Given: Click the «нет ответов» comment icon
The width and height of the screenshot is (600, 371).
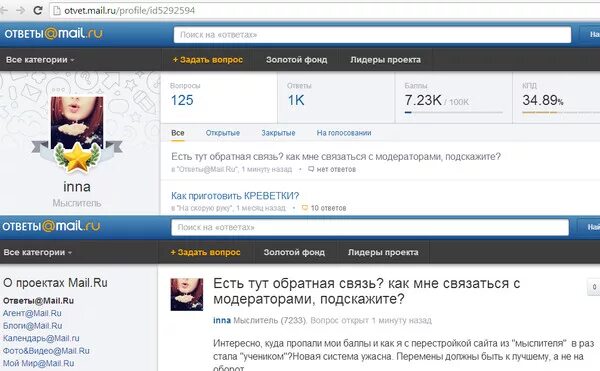Looking at the screenshot, I should tap(311, 169).
